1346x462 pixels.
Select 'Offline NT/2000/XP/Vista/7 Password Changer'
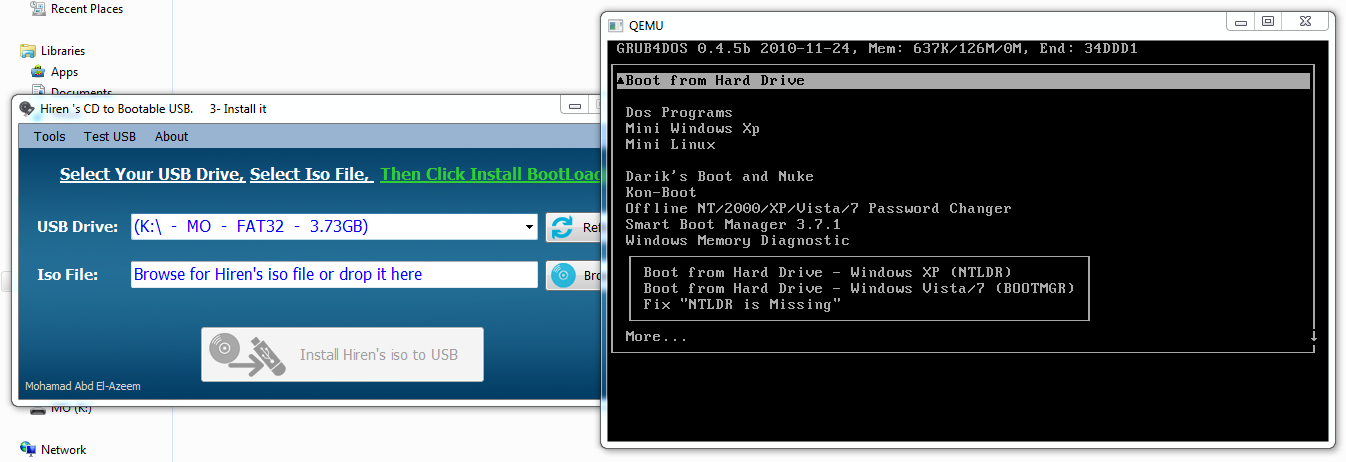point(818,208)
